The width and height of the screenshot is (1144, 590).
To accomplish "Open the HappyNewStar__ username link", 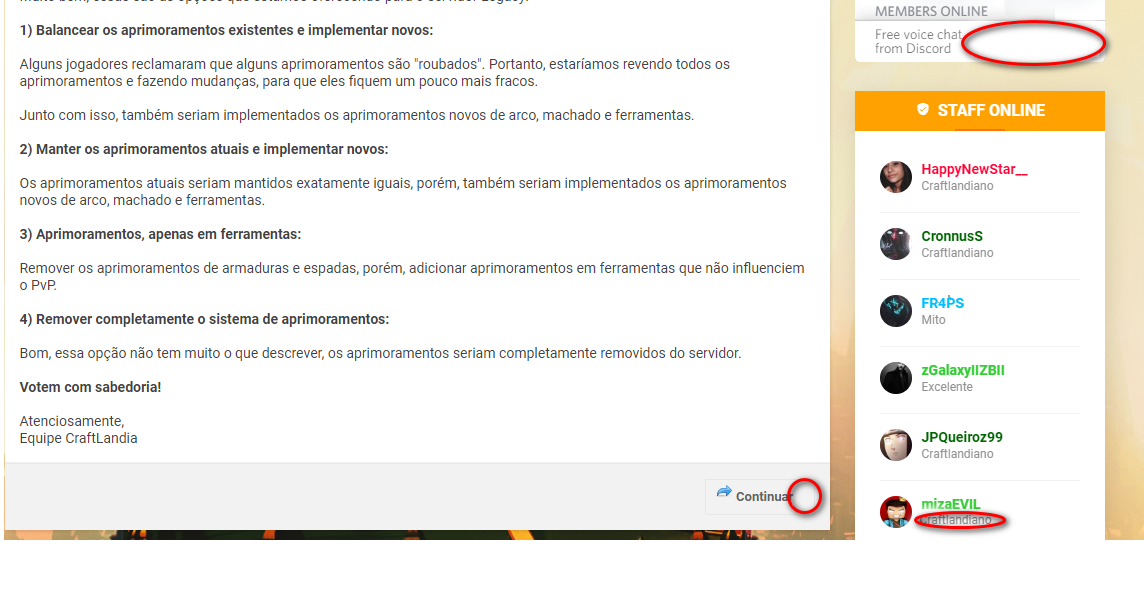I will (x=974, y=170).
